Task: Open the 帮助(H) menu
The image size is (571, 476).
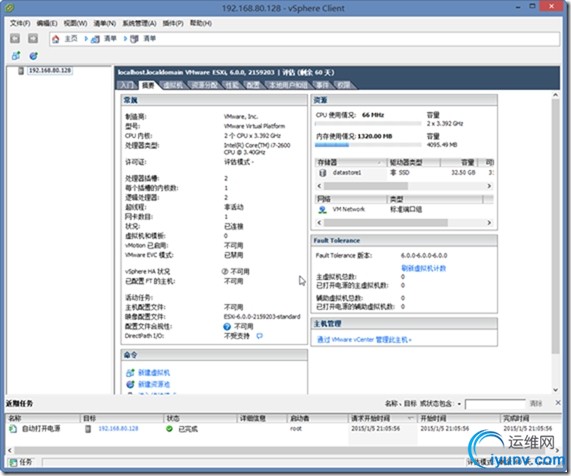Action: coord(201,23)
